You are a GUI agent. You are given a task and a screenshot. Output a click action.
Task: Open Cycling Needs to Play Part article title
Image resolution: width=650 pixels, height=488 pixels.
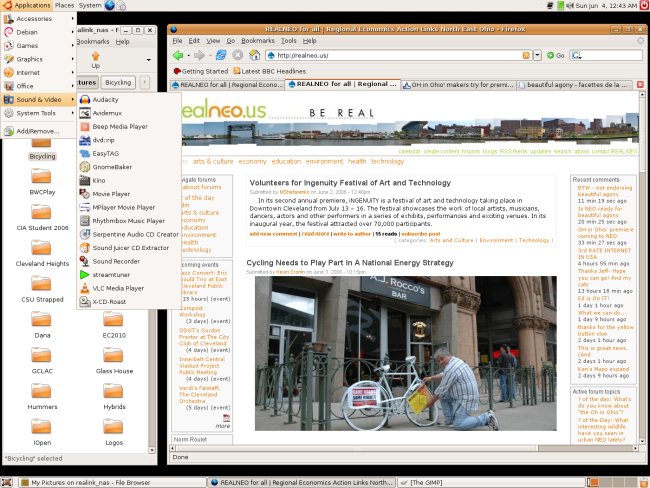click(350, 263)
